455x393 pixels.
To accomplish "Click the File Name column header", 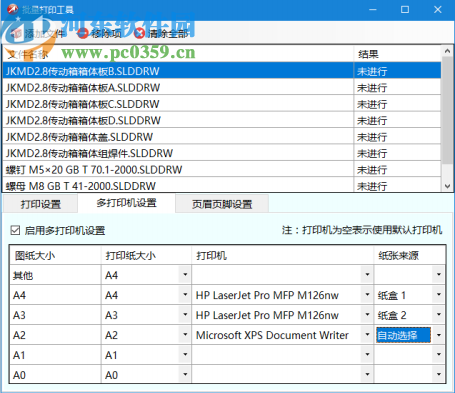I will (178, 54).
